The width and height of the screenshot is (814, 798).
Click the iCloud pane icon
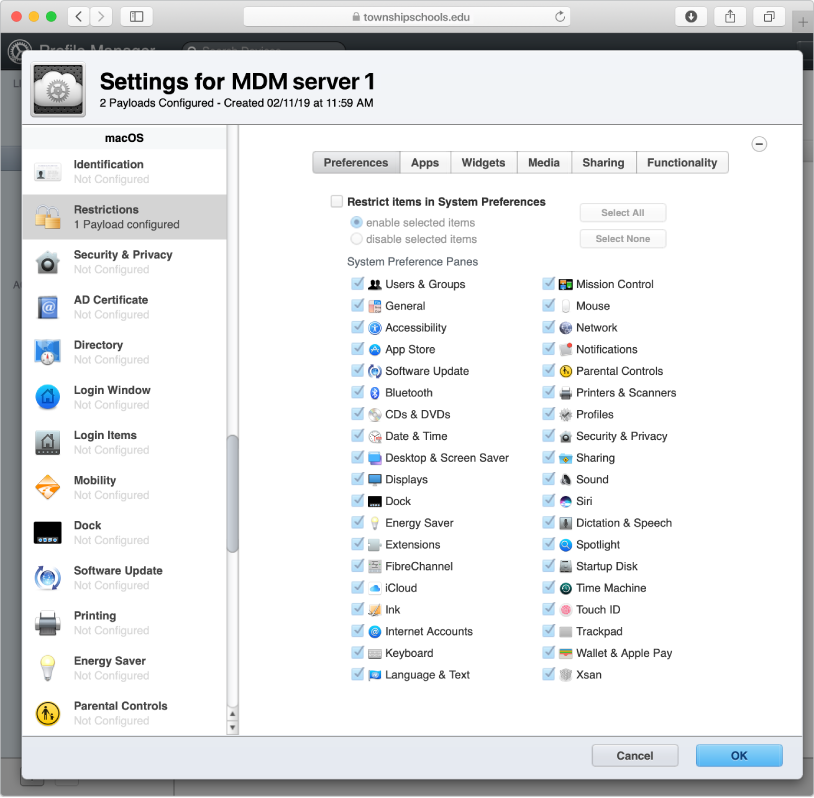point(375,588)
